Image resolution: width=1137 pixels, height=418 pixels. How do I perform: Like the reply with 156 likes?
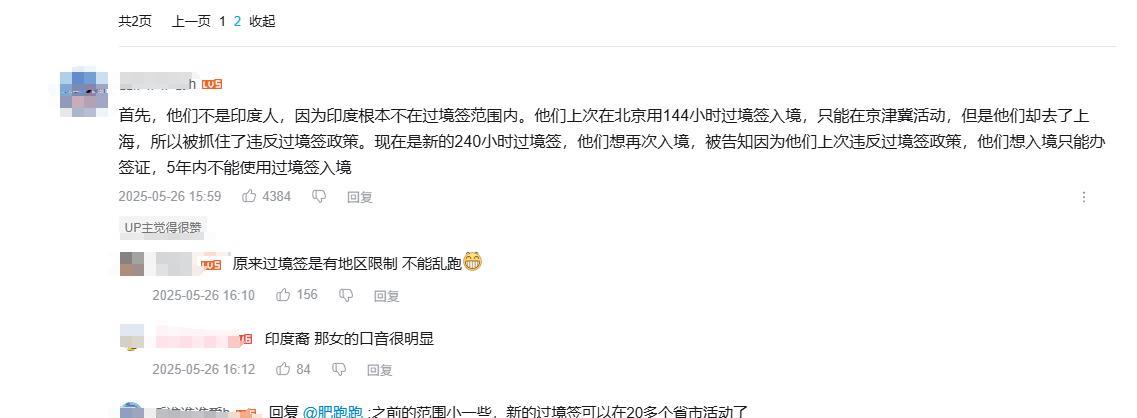[x=284, y=295]
